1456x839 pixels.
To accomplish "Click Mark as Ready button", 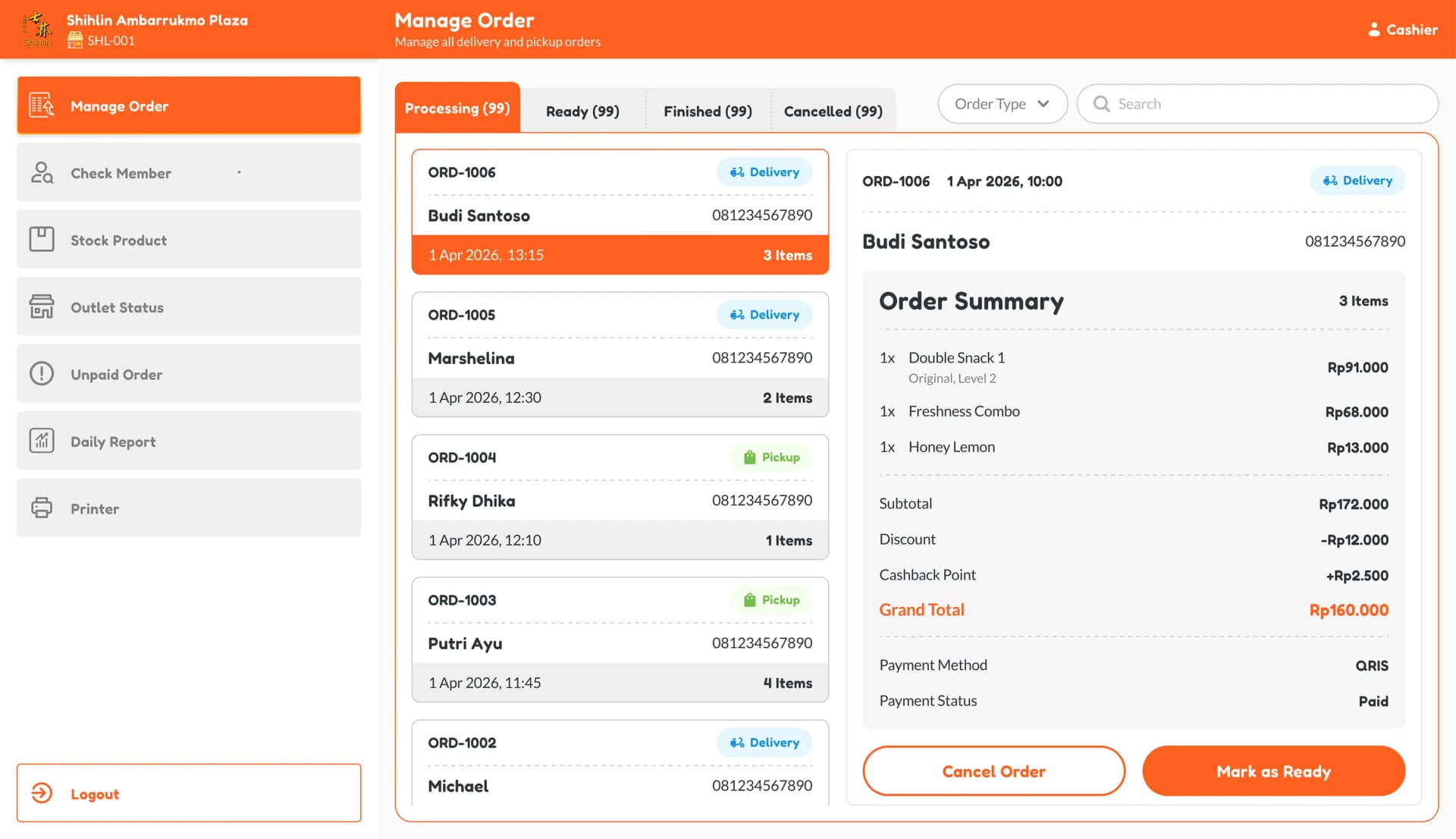I will pyautogui.click(x=1273, y=771).
